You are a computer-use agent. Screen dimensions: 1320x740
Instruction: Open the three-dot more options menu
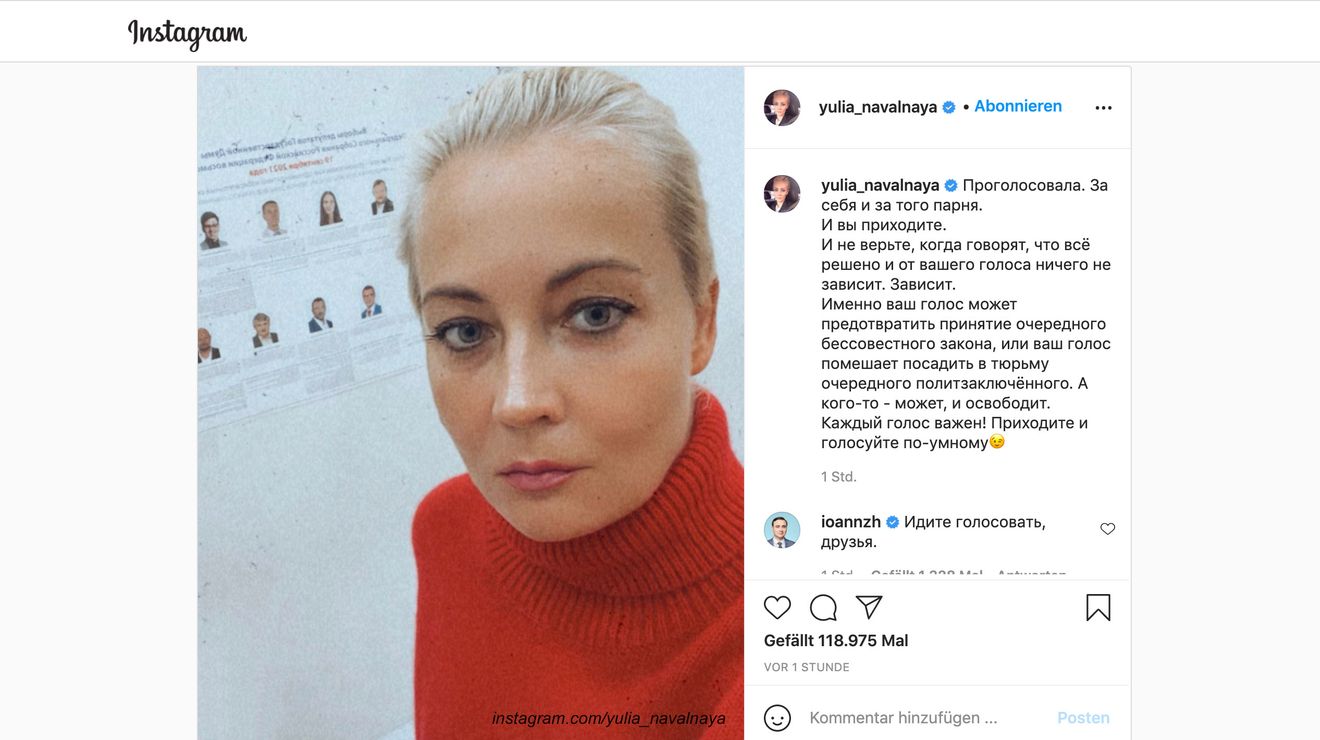(x=1103, y=108)
